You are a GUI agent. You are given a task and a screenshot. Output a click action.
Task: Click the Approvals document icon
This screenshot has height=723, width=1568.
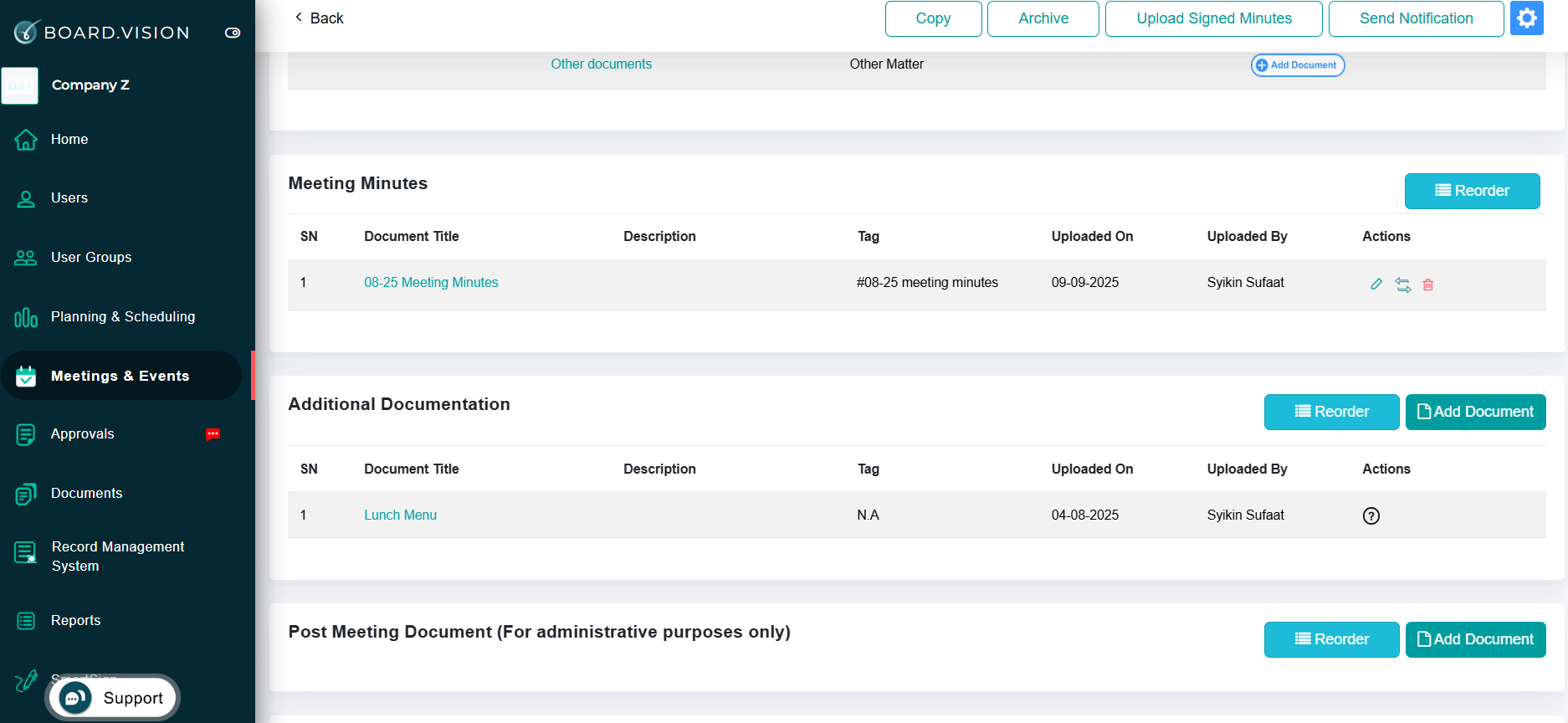26,435
